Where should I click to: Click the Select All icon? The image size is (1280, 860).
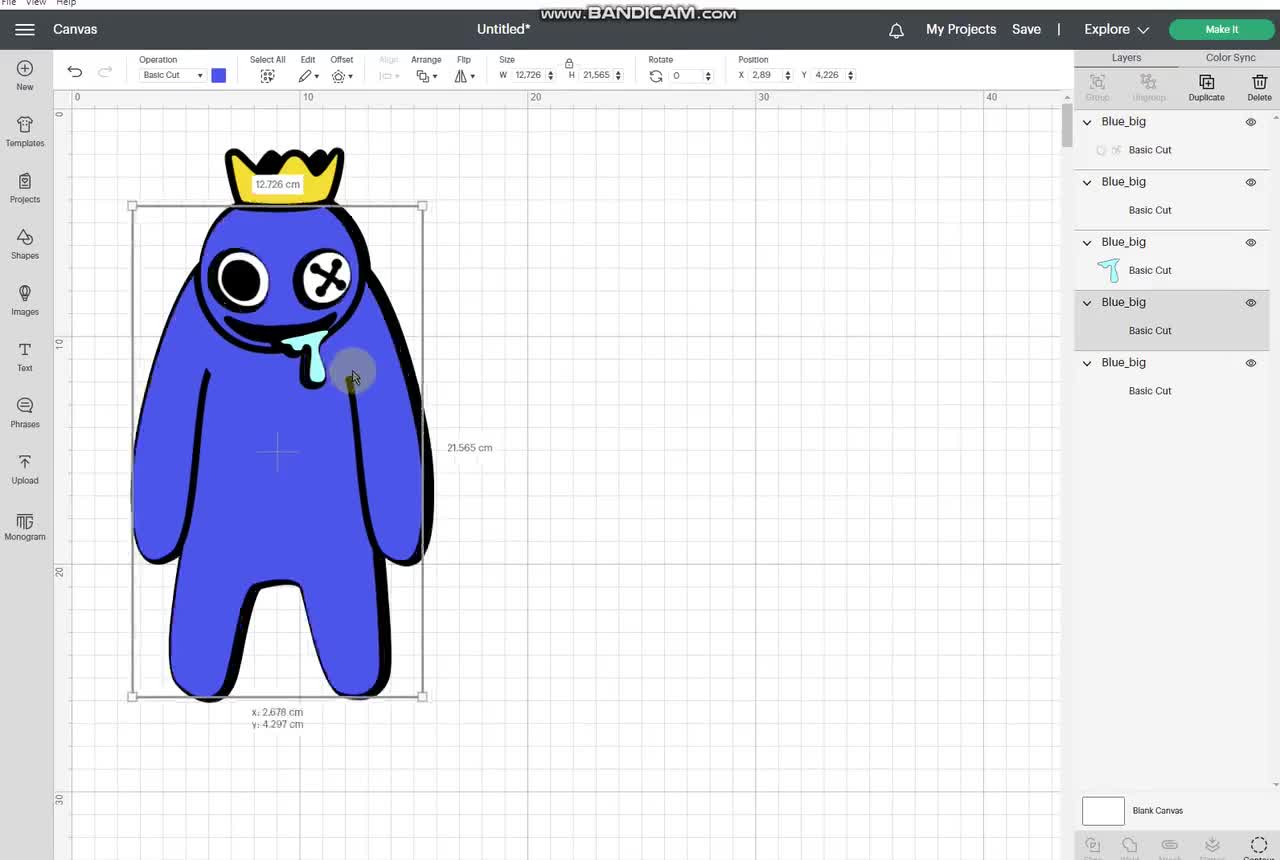click(x=268, y=76)
